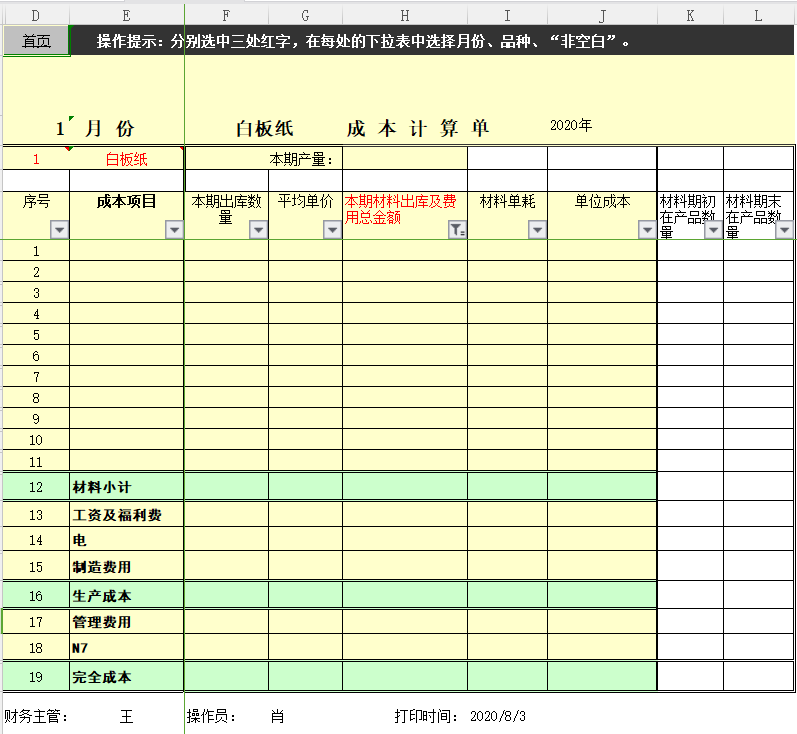Click the 财务主管： label

[x=36, y=716]
